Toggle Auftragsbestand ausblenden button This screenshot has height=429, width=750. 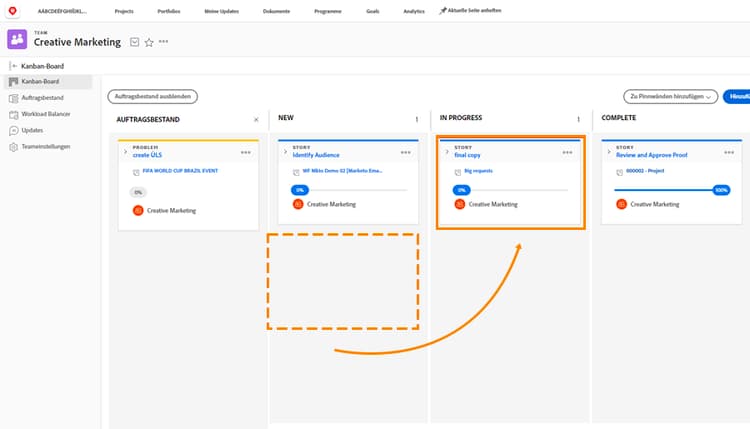[153, 96]
